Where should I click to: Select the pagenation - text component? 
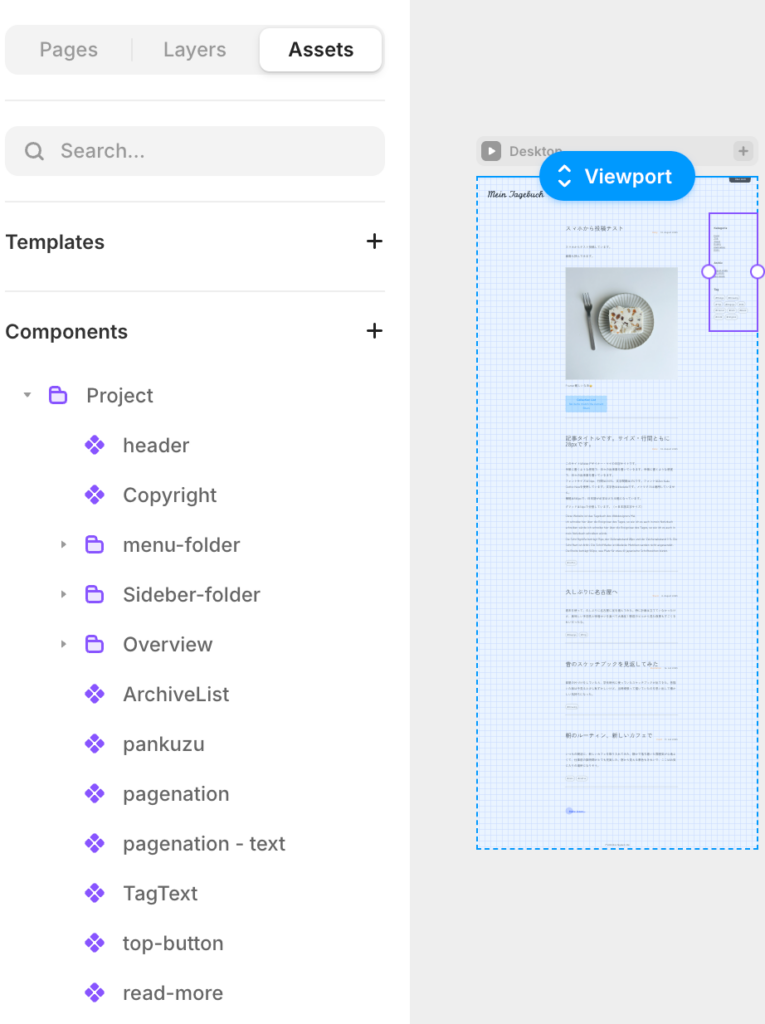pos(204,844)
